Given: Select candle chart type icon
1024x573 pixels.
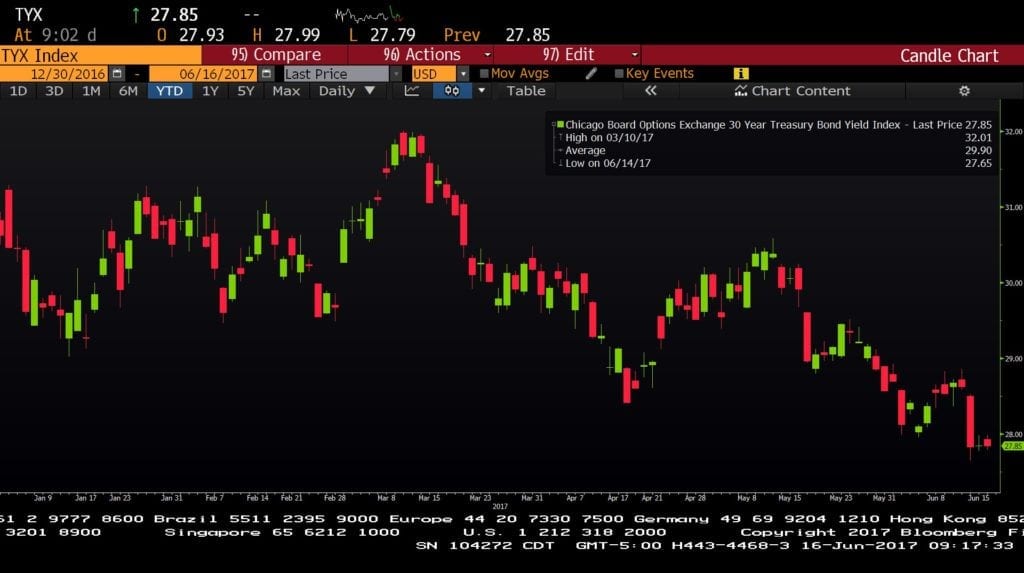Looking at the screenshot, I should click(452, 91).
